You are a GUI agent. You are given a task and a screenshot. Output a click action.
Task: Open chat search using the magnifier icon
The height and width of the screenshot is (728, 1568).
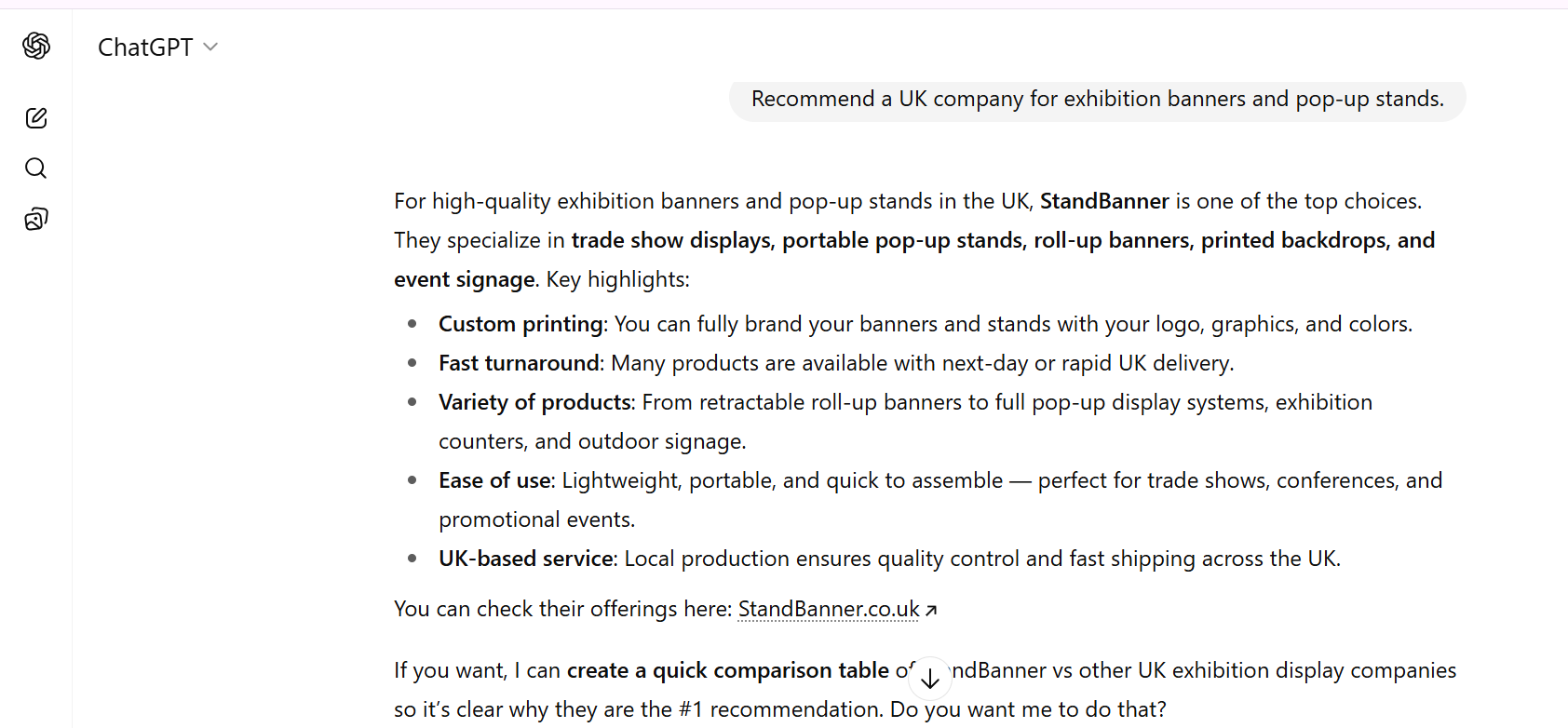[x=36, y=169]
